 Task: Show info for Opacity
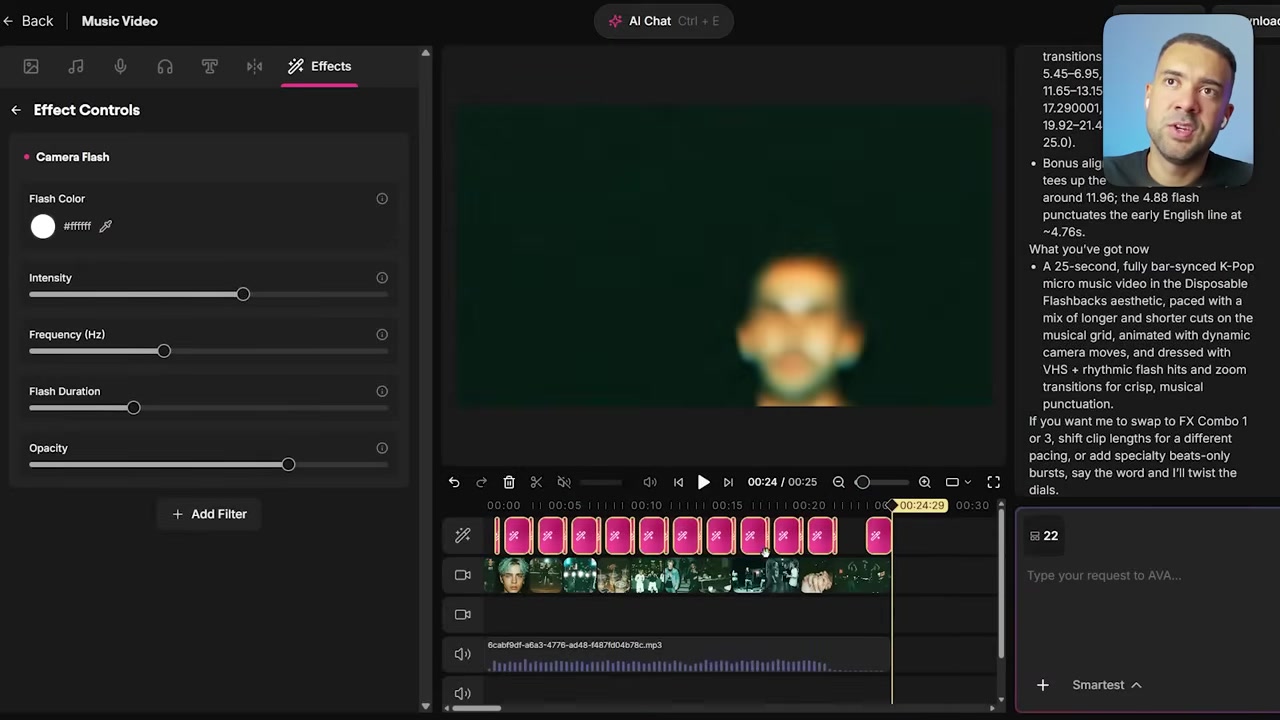[x=382, y=448]
